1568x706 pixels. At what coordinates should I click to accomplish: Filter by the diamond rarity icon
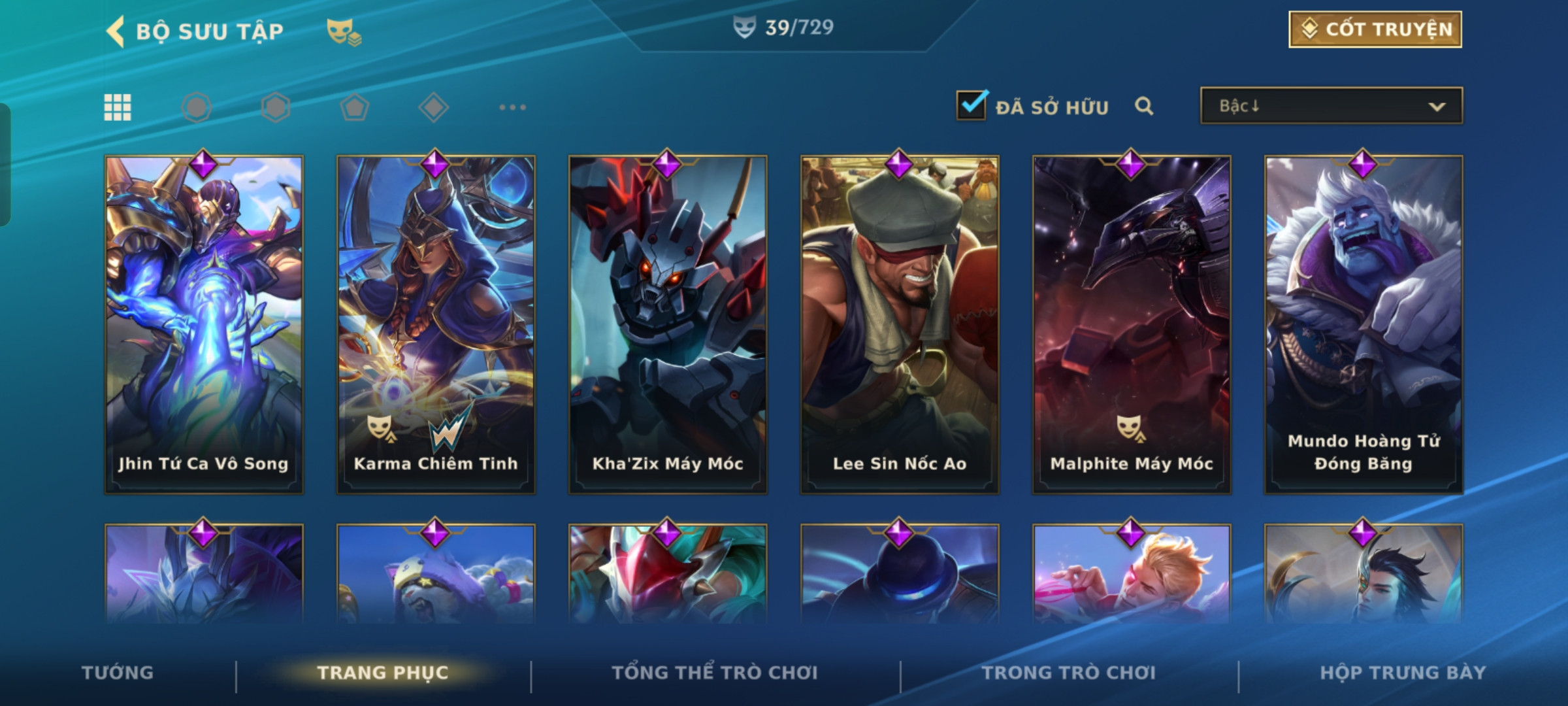433,107
